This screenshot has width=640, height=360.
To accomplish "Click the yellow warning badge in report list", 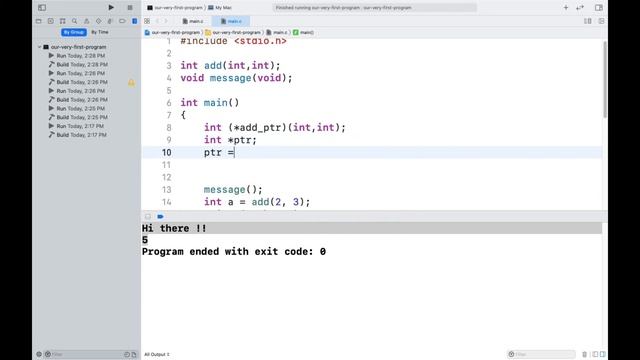I will (131, 82).
